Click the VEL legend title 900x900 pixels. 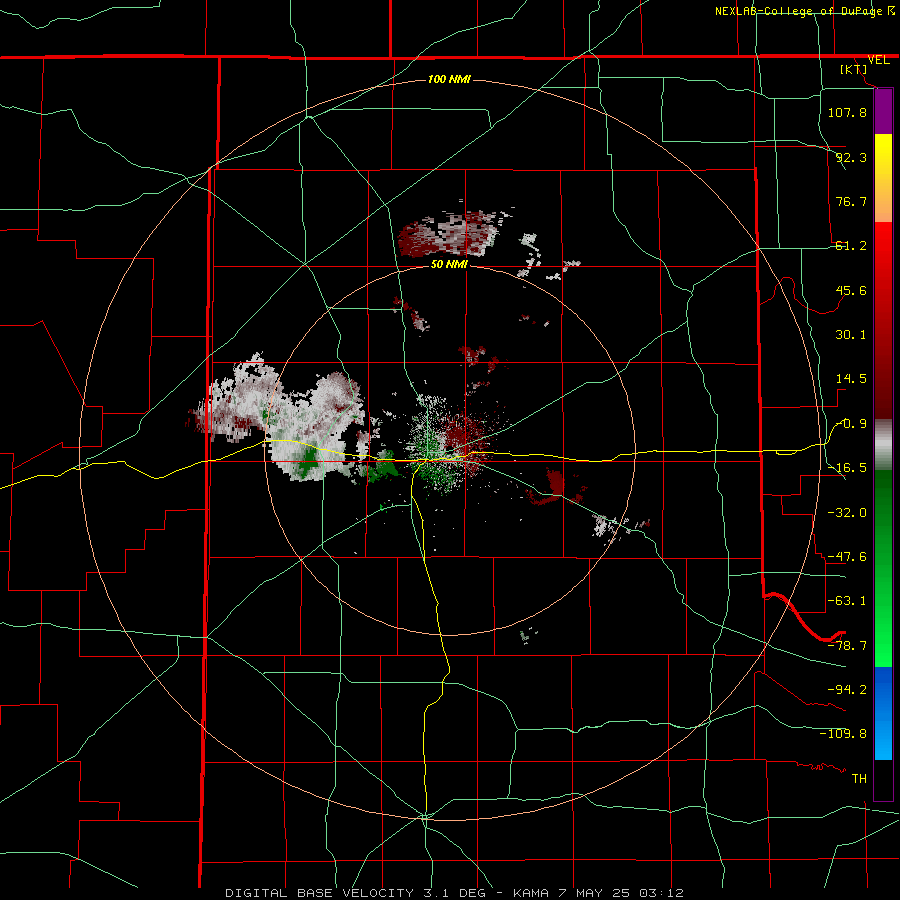(878, 60)
